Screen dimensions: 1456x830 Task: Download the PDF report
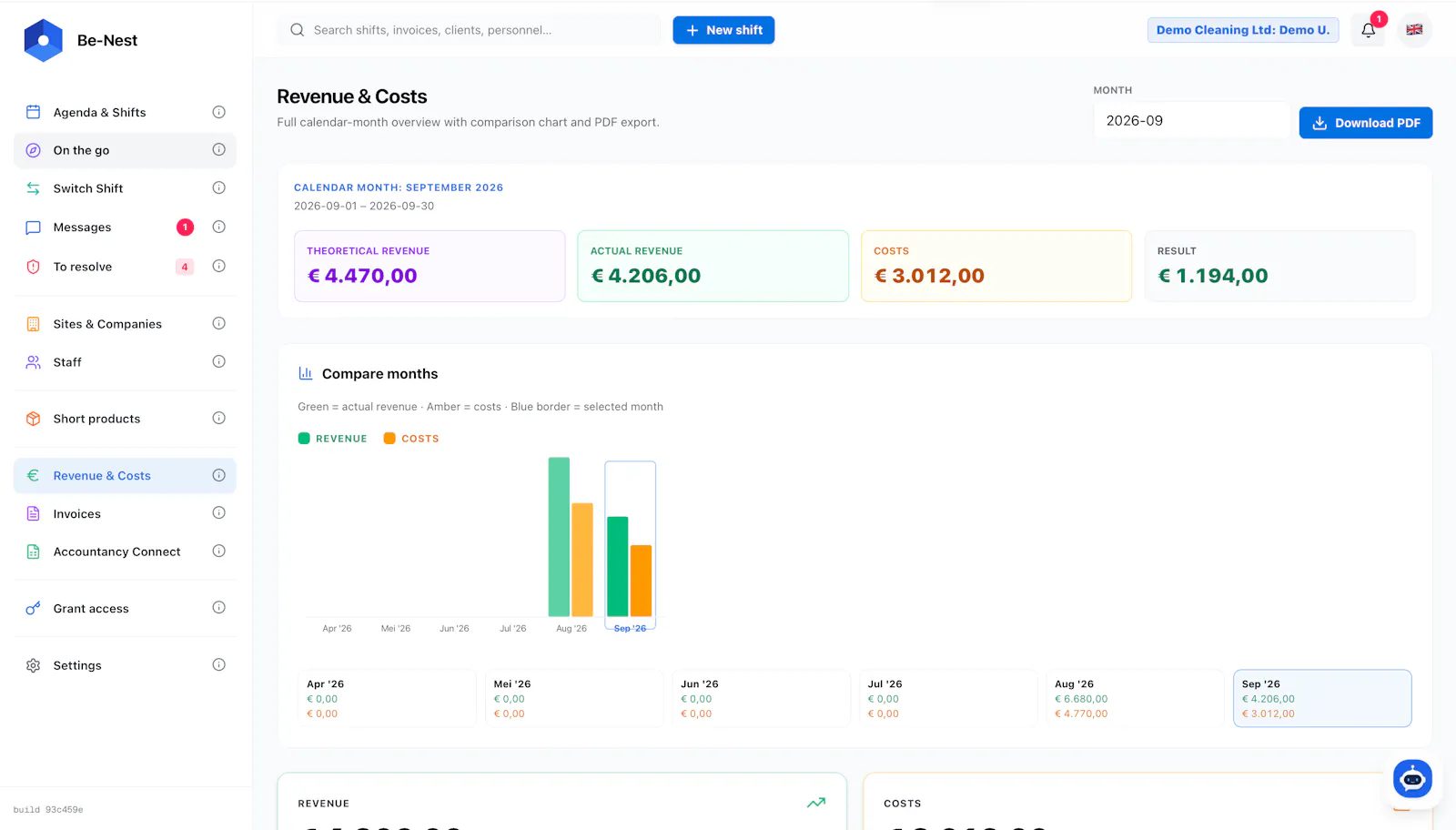(1365, 123)
